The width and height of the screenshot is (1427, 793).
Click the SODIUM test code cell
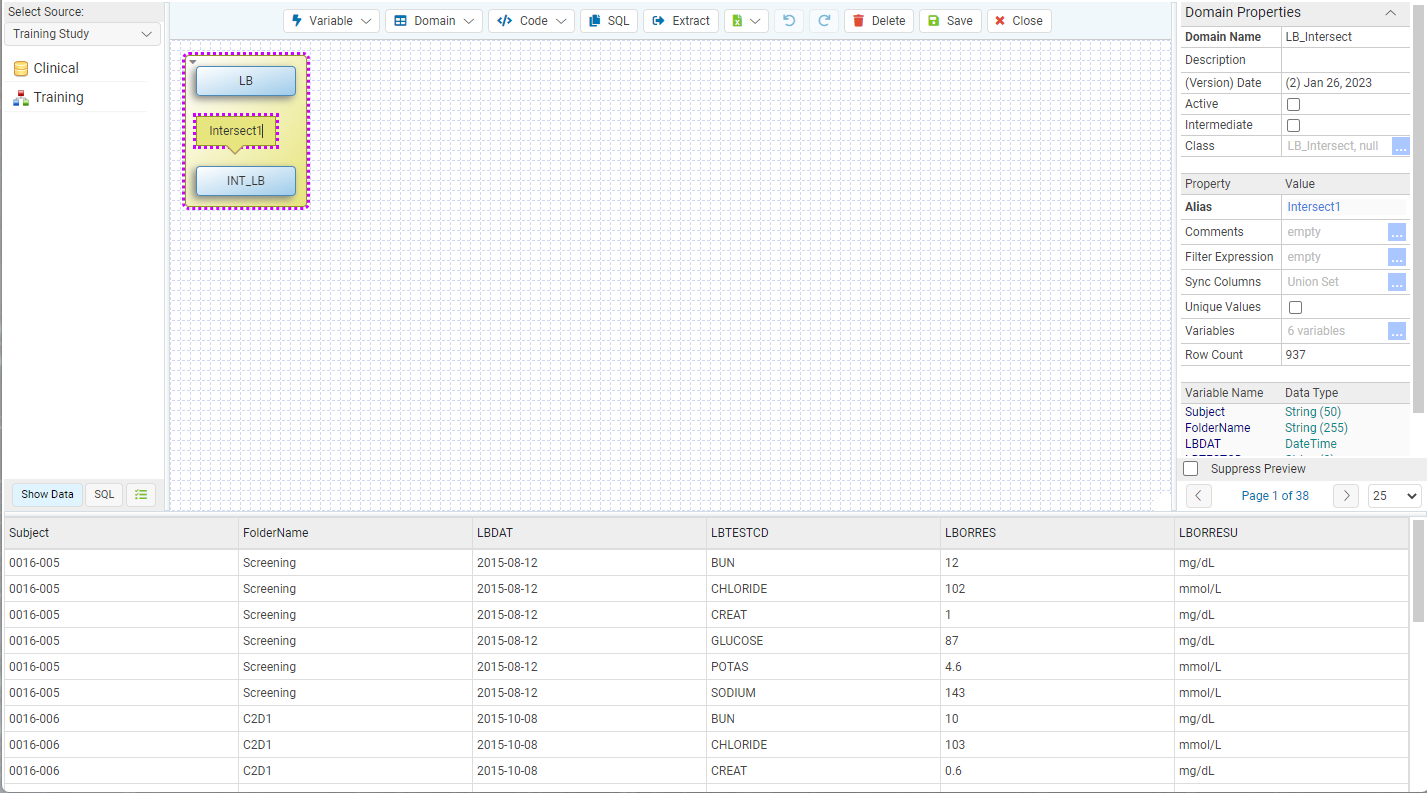[x=823, y=693]
